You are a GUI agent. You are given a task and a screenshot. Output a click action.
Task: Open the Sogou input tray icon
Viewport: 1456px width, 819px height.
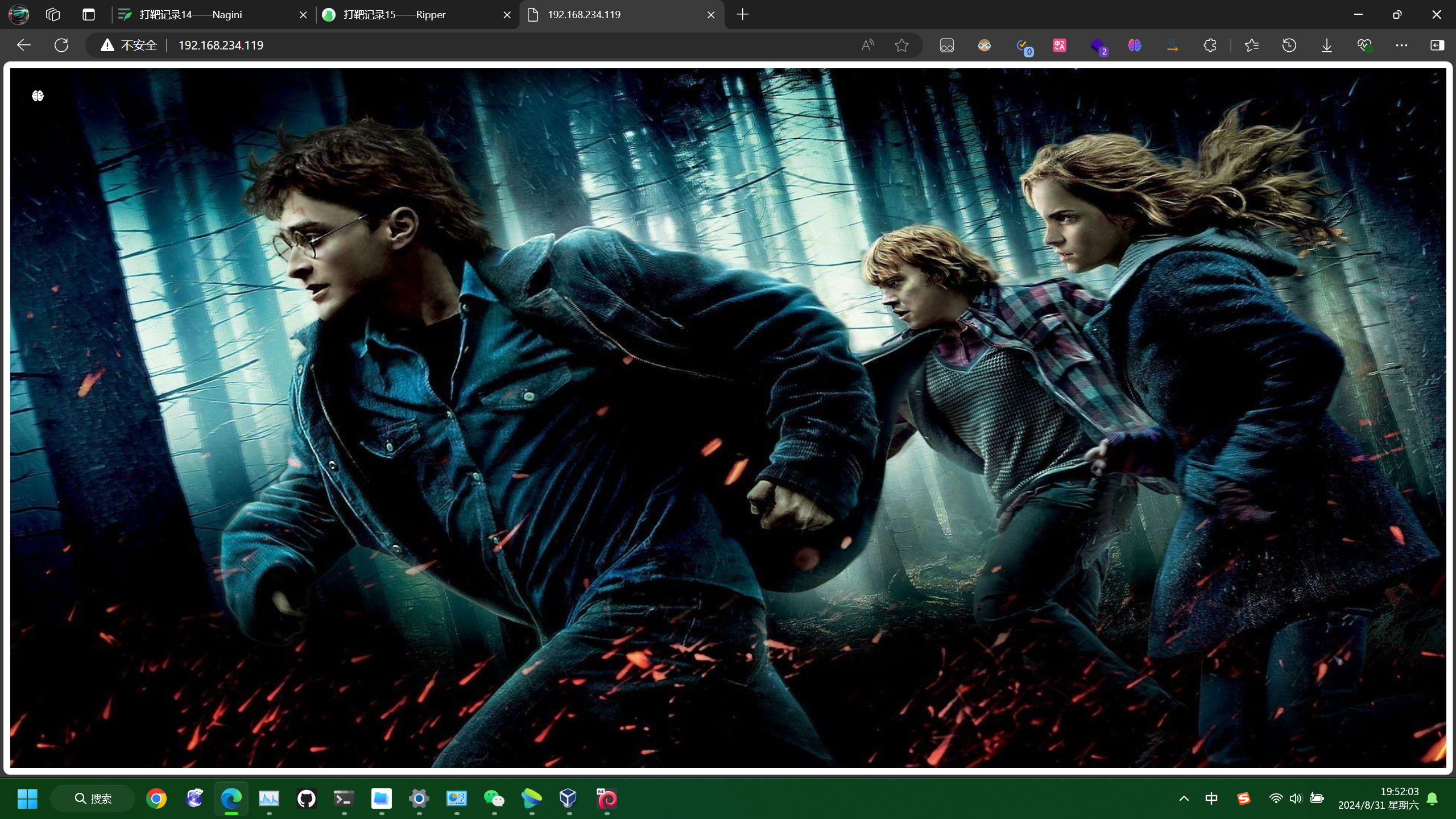[1244, 799]
